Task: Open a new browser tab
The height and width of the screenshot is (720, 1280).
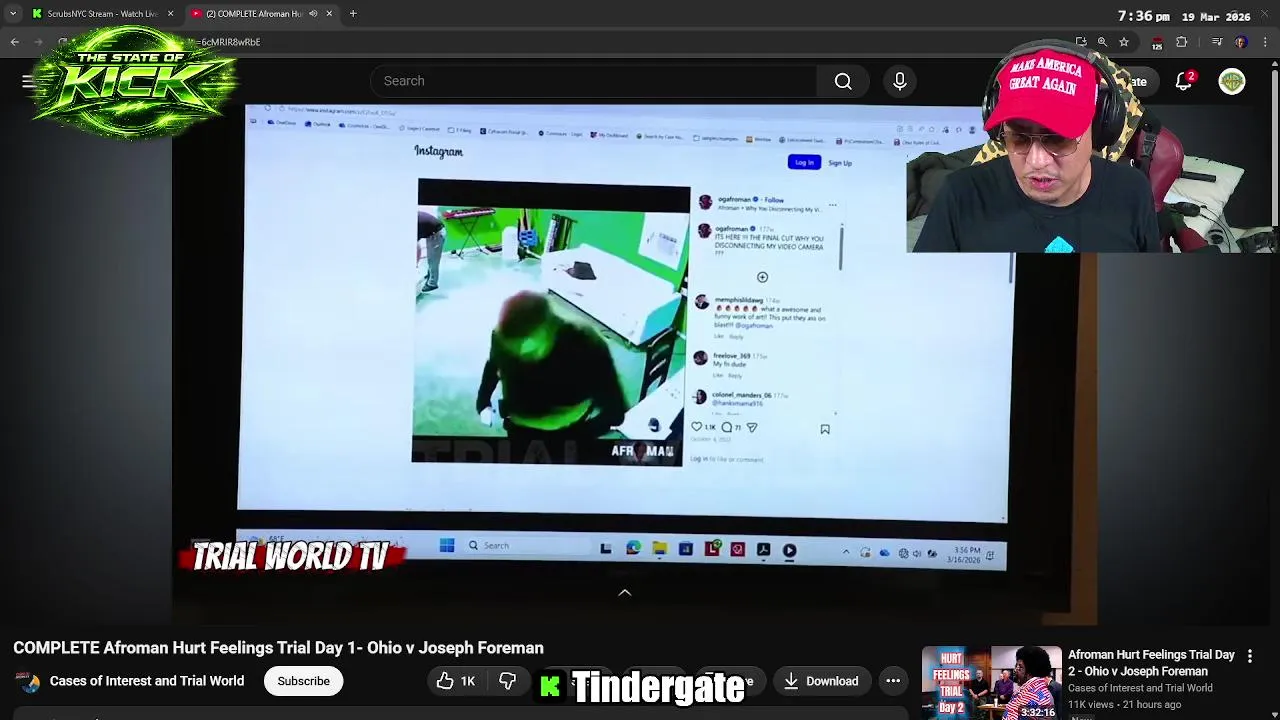Action: [x=353, y=13]
